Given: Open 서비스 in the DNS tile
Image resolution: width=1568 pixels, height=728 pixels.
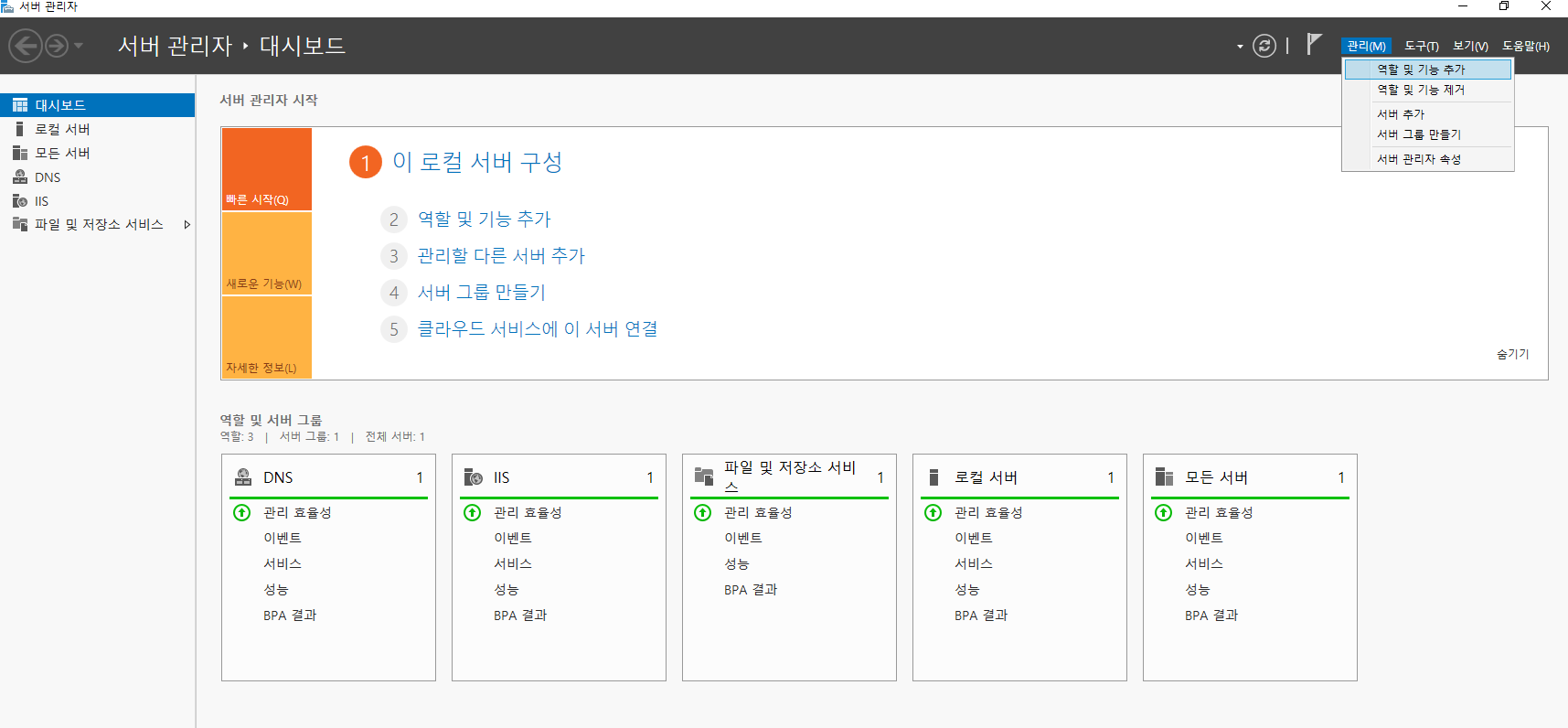Looking at the screenshot, I should pyautogui.click(x=283, y=564).
